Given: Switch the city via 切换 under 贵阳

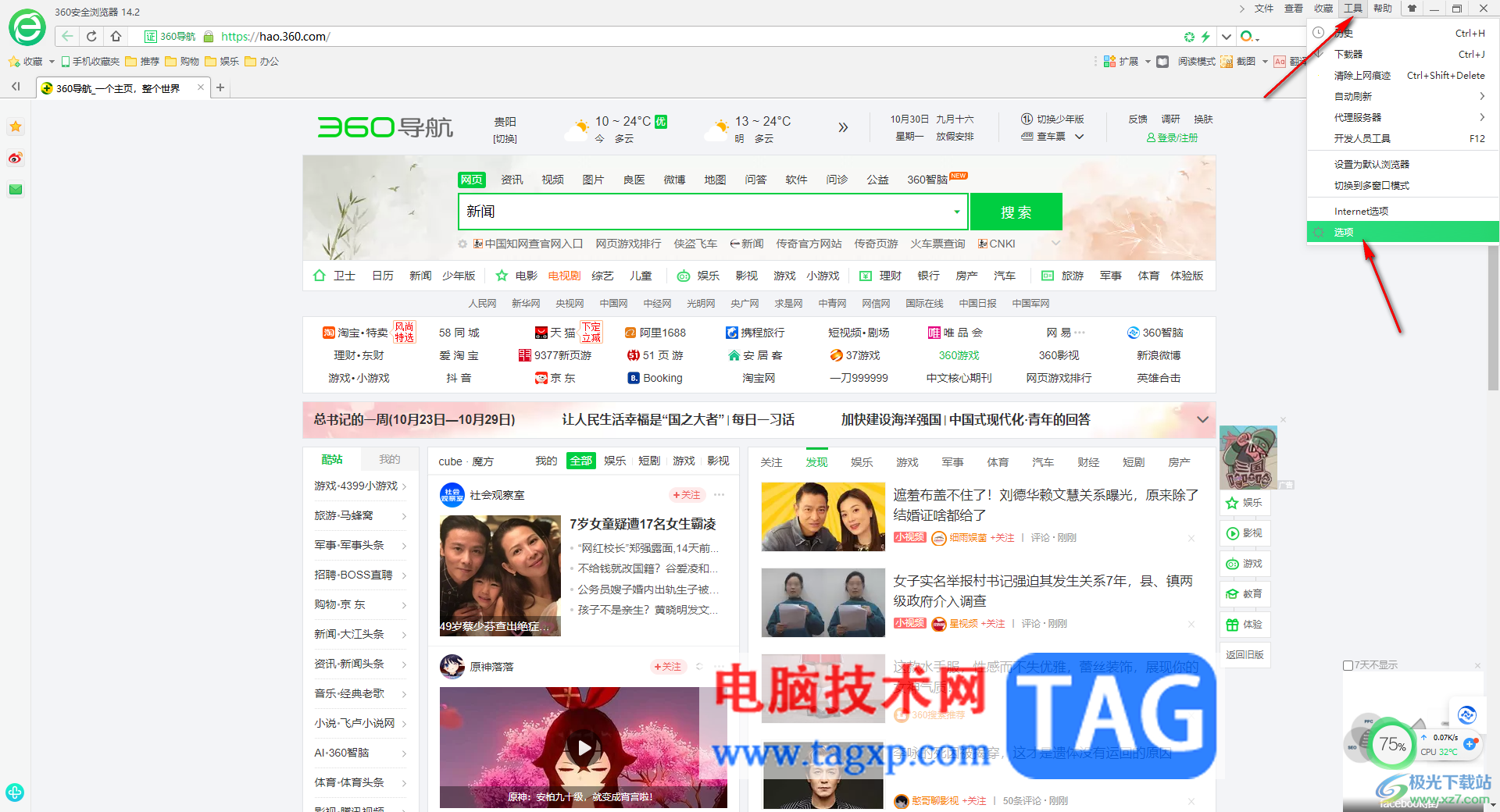Looking at the screenshot, I should click(x=505, y=139).
